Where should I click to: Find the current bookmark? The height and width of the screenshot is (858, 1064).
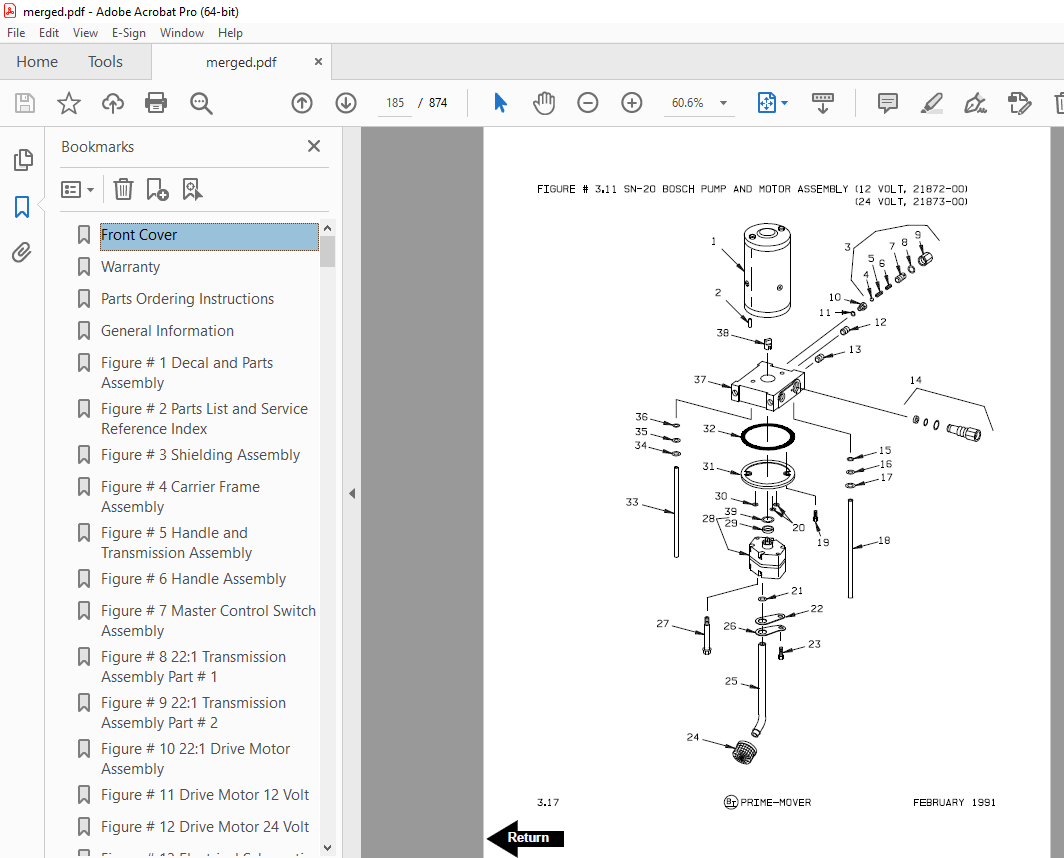coord(192,189)
